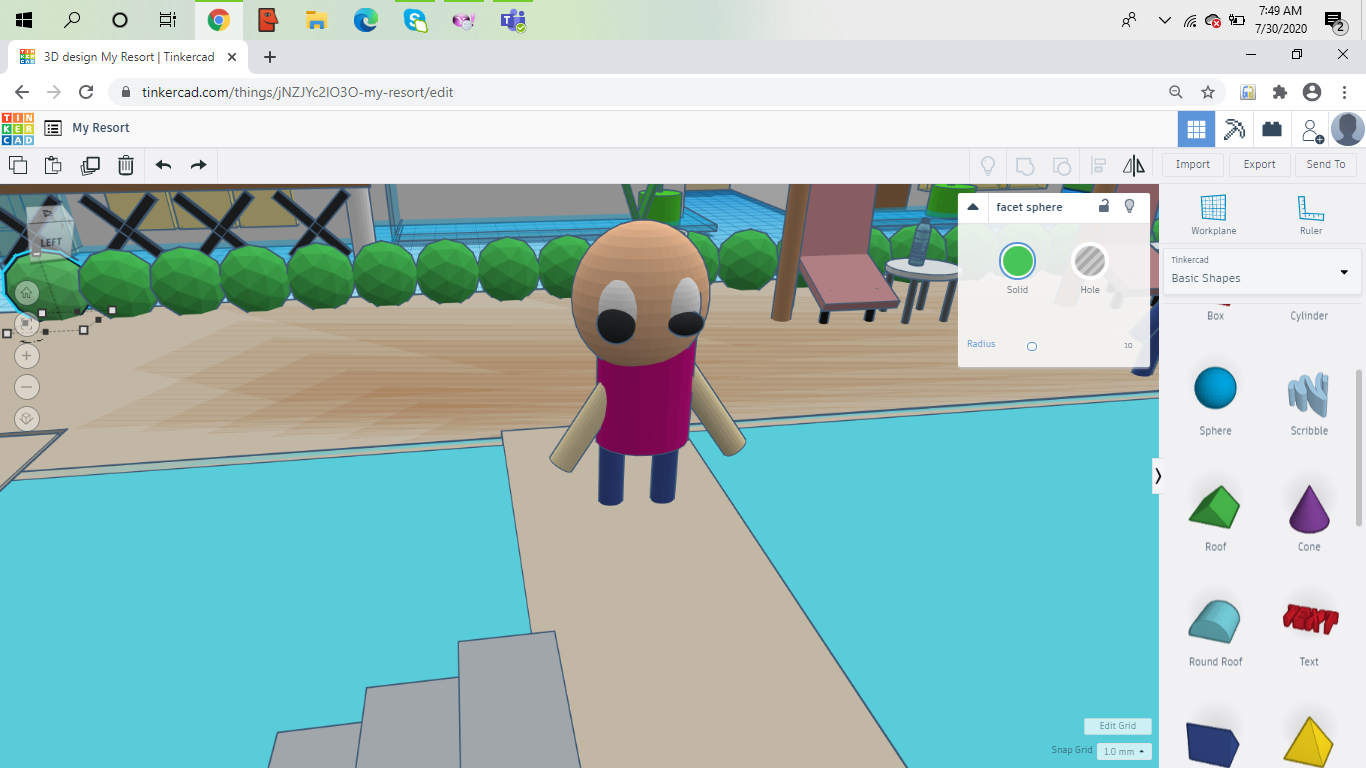Show hidden system tray icons
This screenshot has width=1366, height=768.
click(x=1164, y=20)
